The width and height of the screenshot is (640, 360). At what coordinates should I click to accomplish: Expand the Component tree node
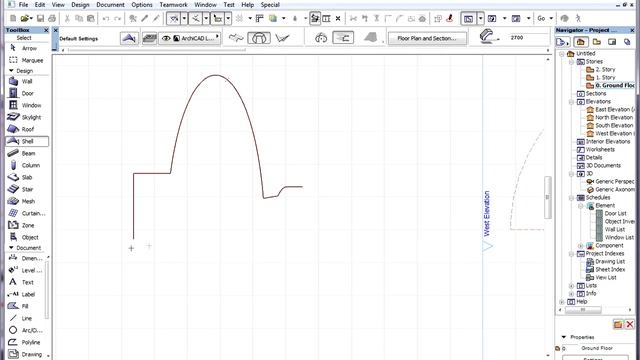coord(580,246)
